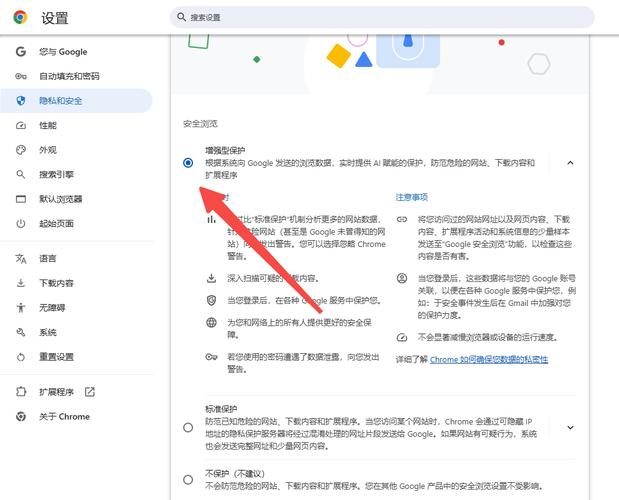Click the 设置 page title

point(55,18)
